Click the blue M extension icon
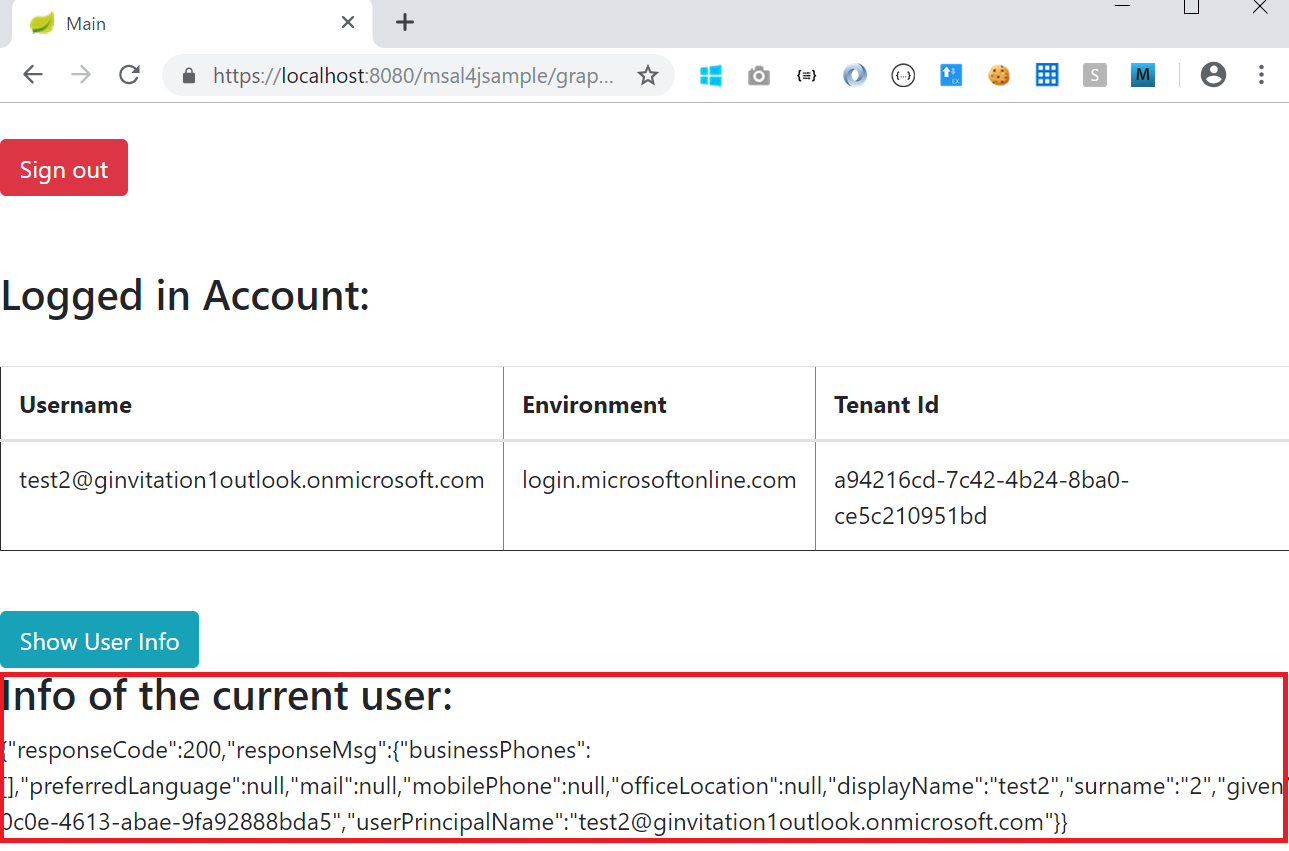 tap(1142, 74)
